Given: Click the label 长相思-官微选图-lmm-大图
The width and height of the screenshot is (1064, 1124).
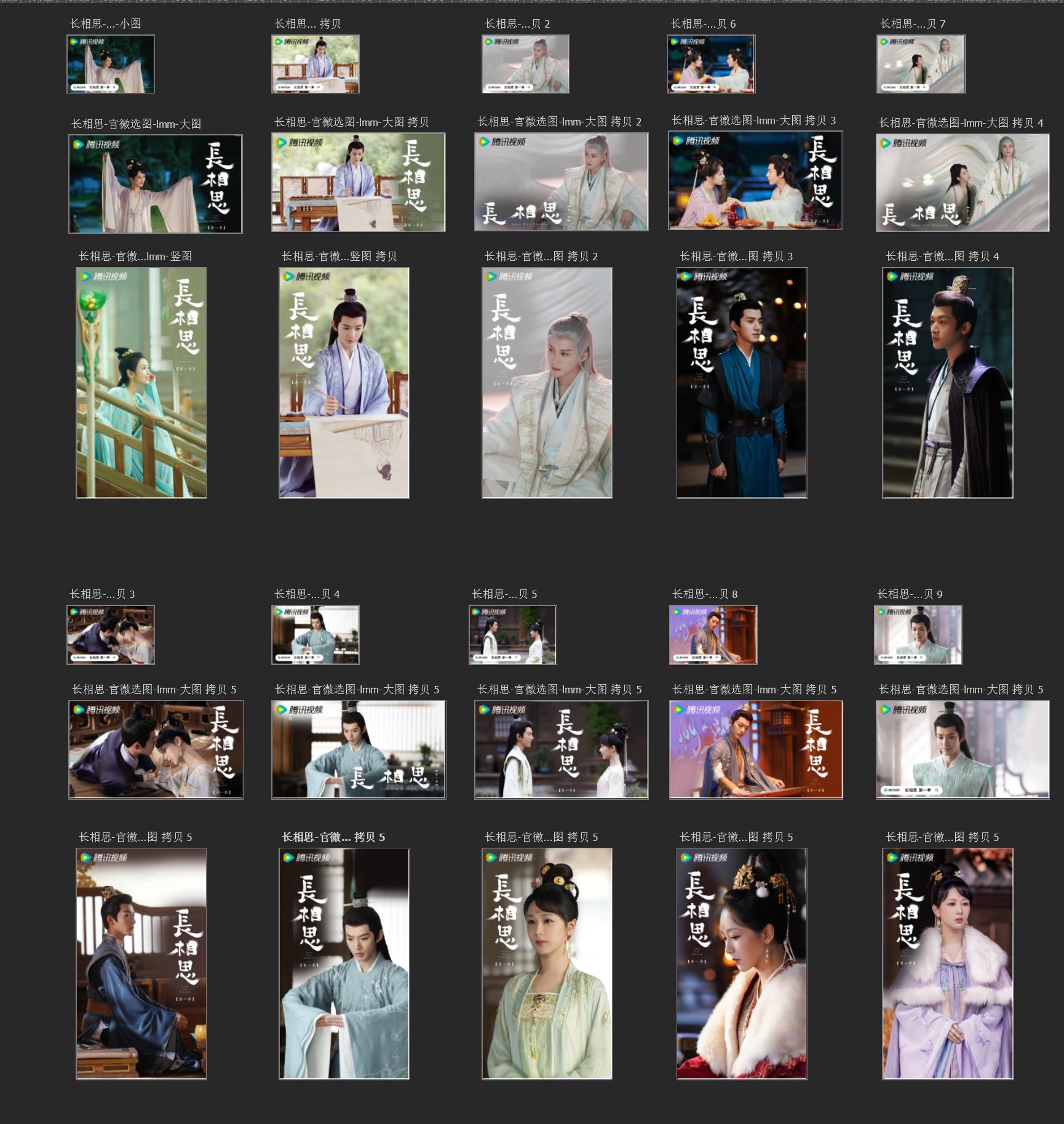Looking at the screenshot, I should click(136, 124).
